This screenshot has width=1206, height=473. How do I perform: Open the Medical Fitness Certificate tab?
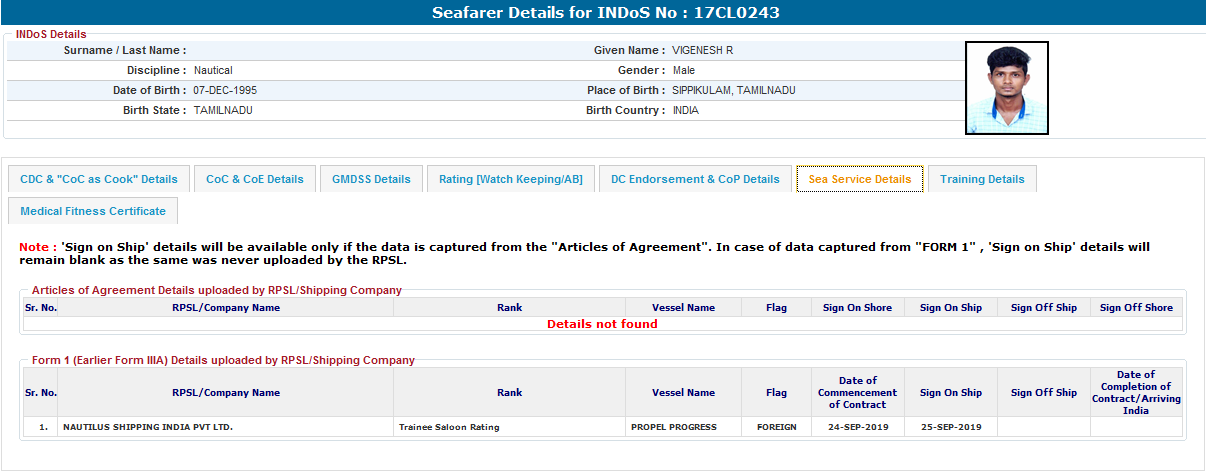pos(93,211)
